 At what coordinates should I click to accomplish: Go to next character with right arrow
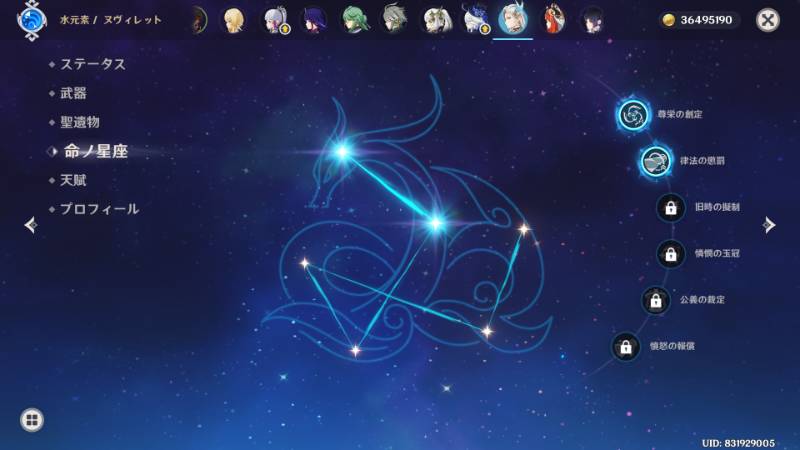[768, 225]
